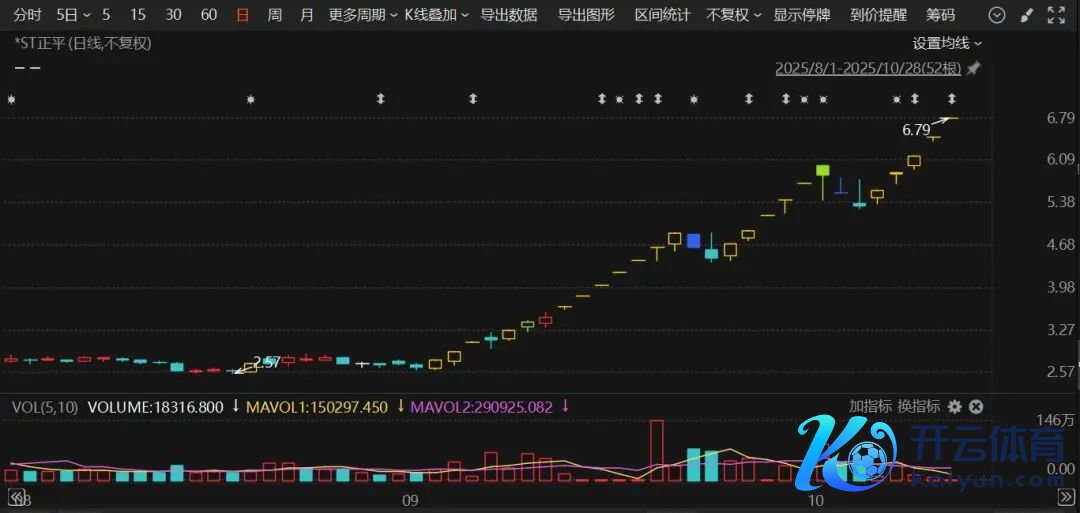Toggle 筹码 chip distribution panel
The width and height of the screenshot is (1080, 513).
coord(940,15)
